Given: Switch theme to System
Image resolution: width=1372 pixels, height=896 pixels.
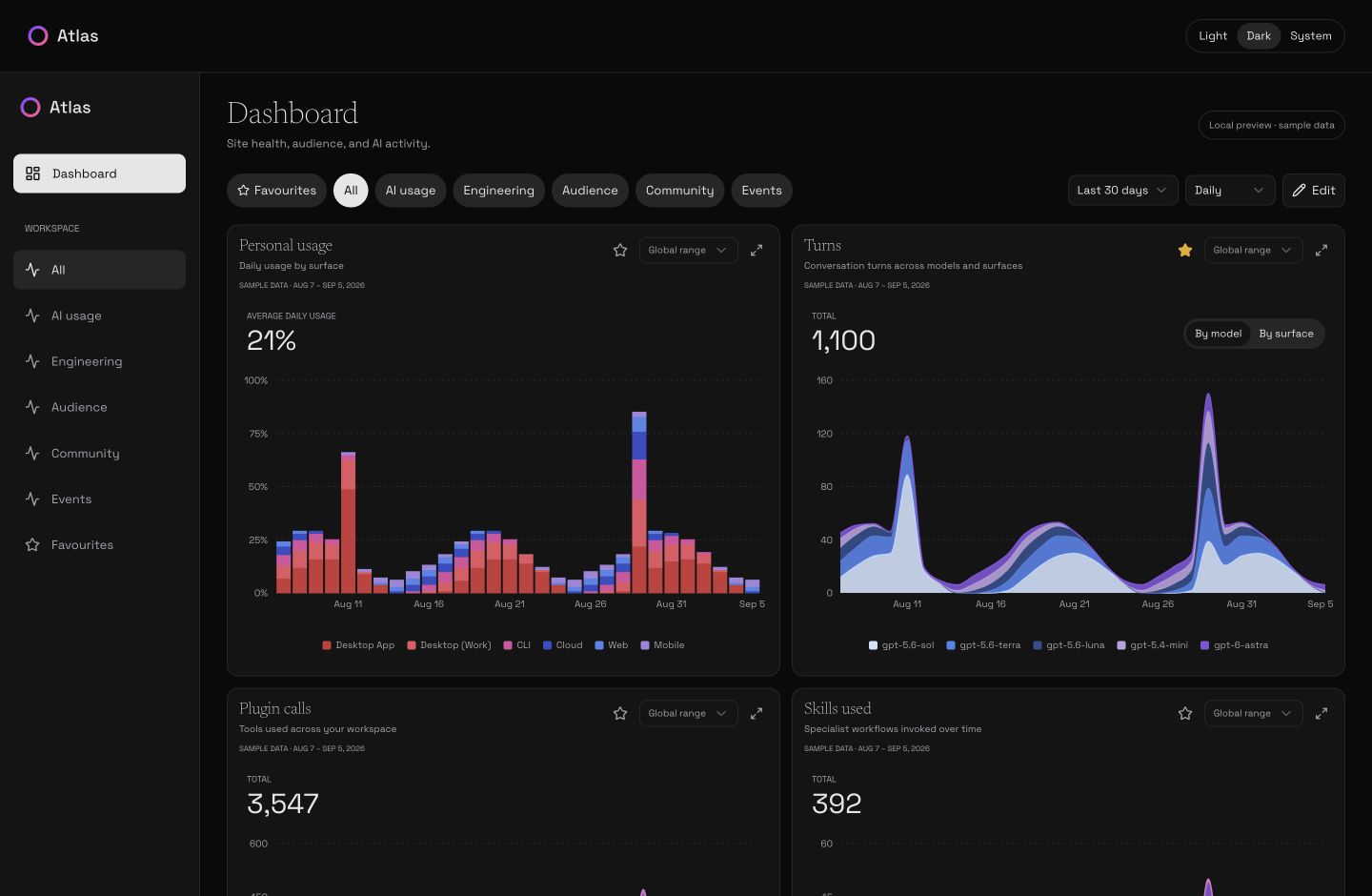Looking at the screenshot, I should tap(1311, 36).
